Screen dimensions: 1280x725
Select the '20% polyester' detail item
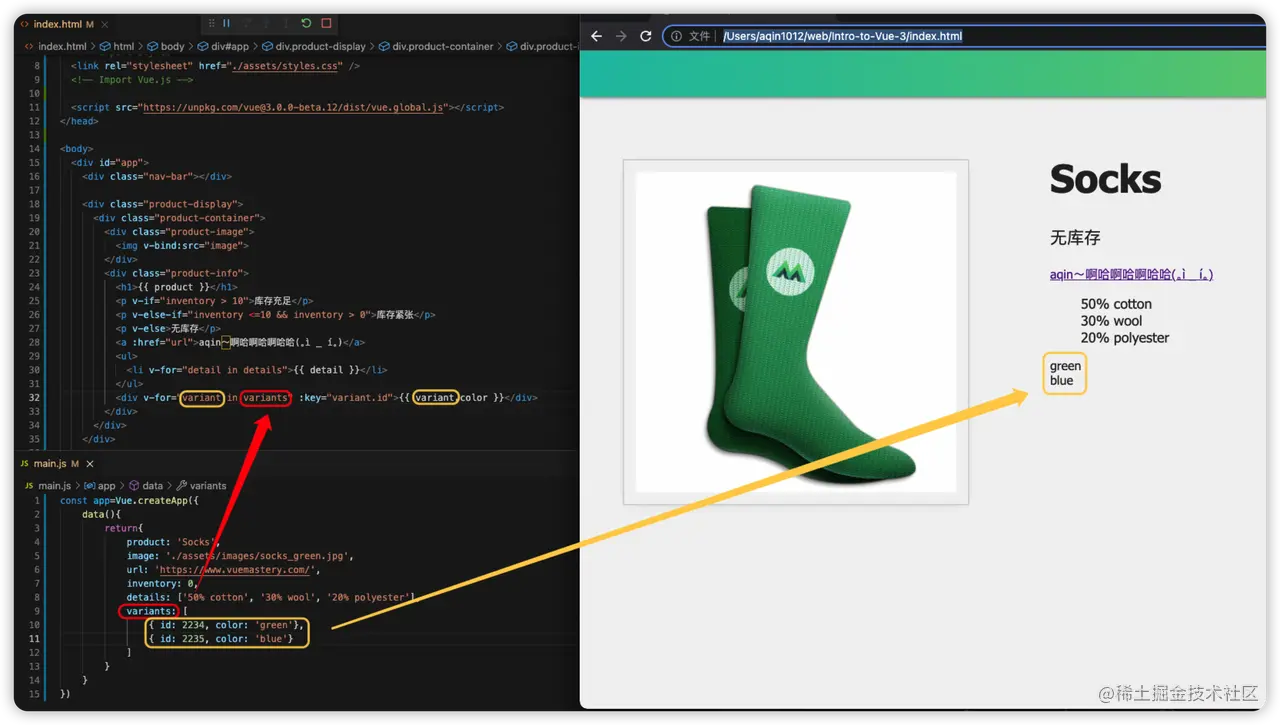[1125, 338]
